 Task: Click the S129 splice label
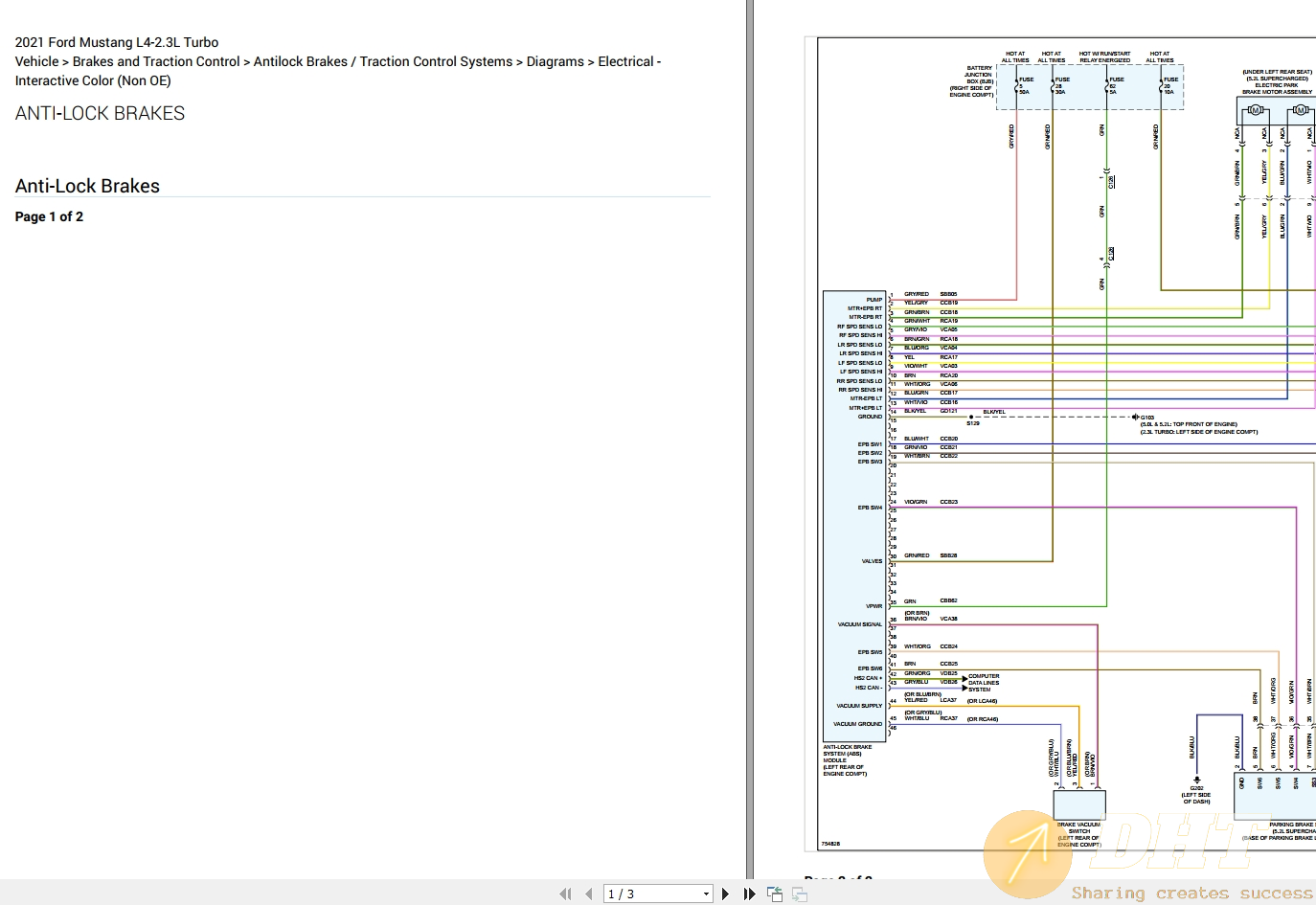click(973, 423)
